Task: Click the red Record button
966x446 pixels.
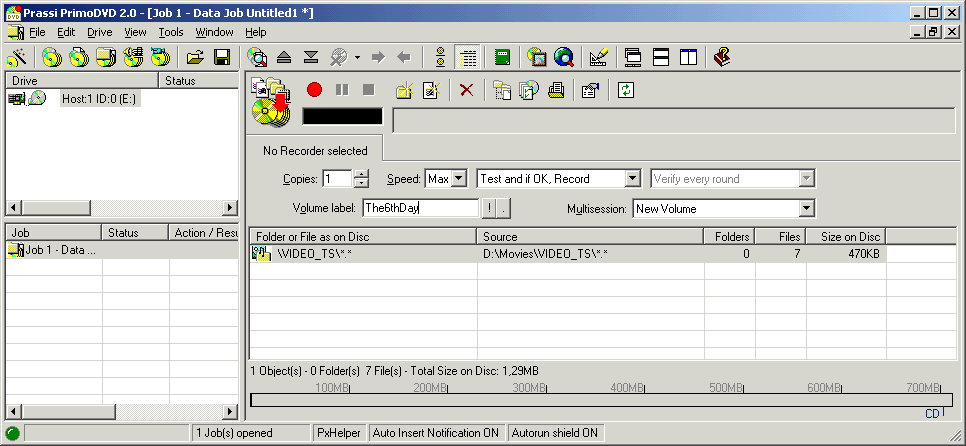Action: pos(314,90)
